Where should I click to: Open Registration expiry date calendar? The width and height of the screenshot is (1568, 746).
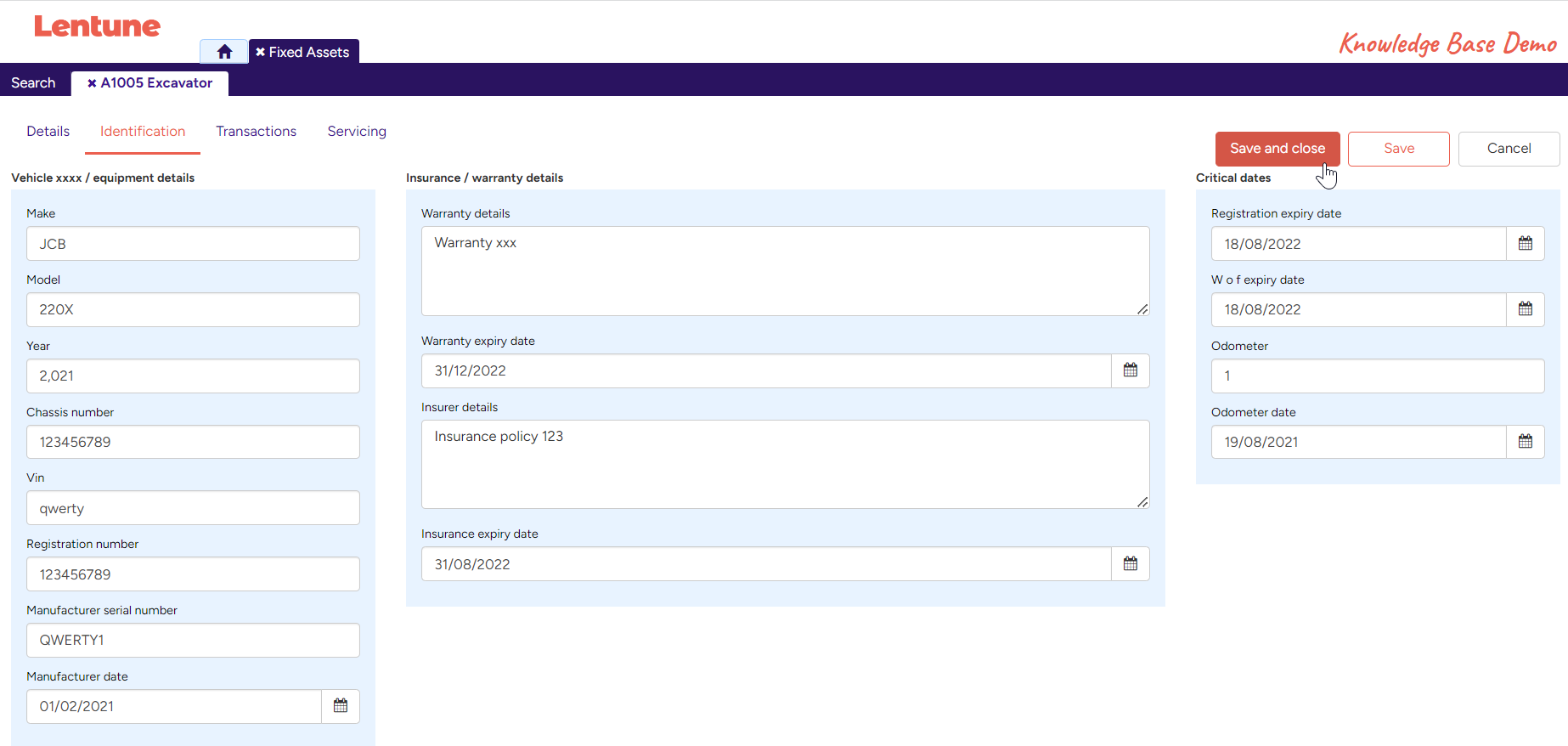(x=1526, y=244)
